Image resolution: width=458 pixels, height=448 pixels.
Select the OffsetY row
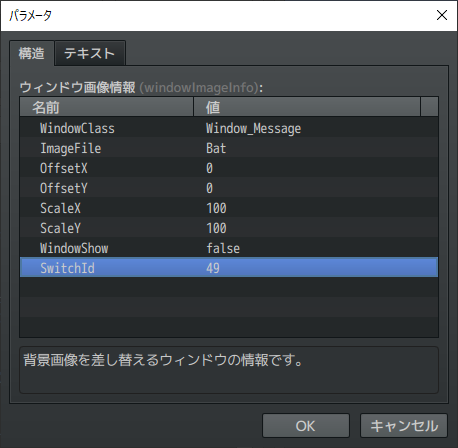[229, 188]
